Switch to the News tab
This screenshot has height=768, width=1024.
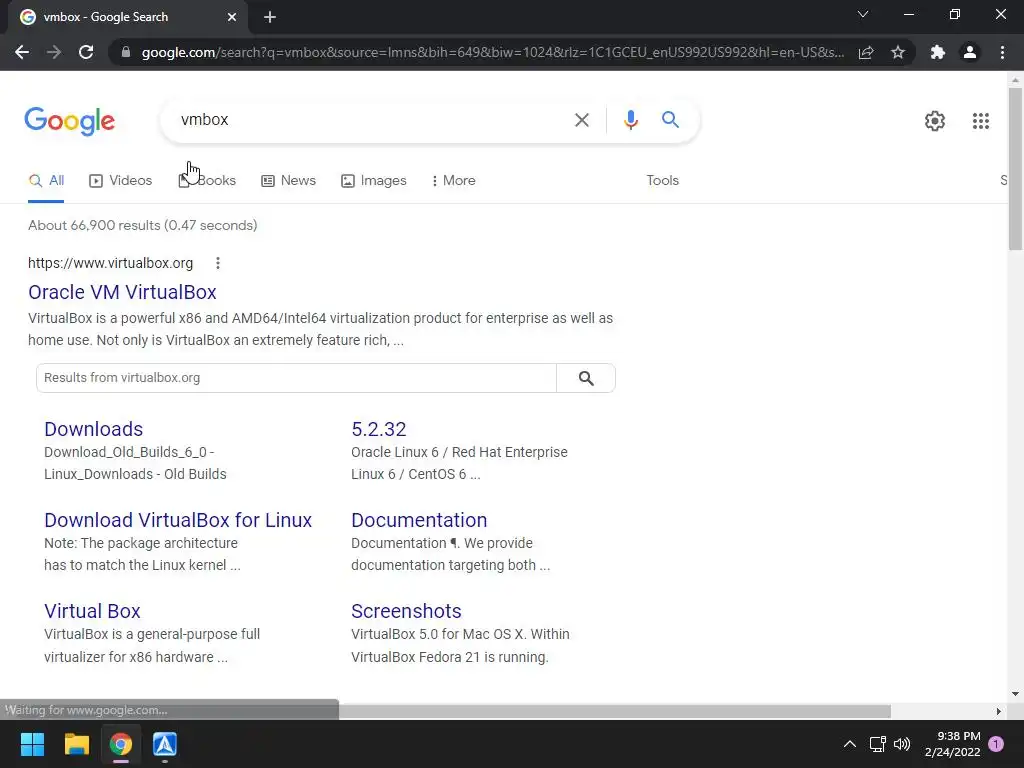click(x=288, y=181)
